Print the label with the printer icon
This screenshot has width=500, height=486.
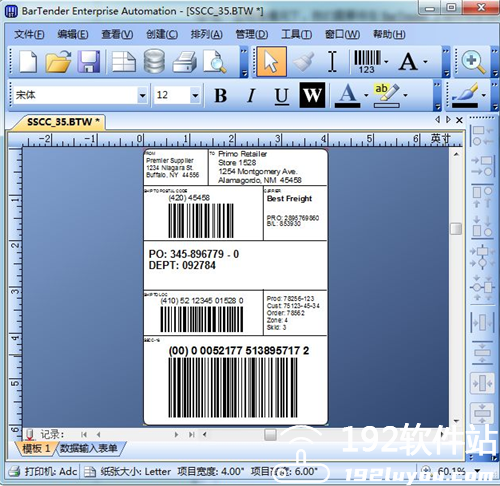click(x=184, y=61)
